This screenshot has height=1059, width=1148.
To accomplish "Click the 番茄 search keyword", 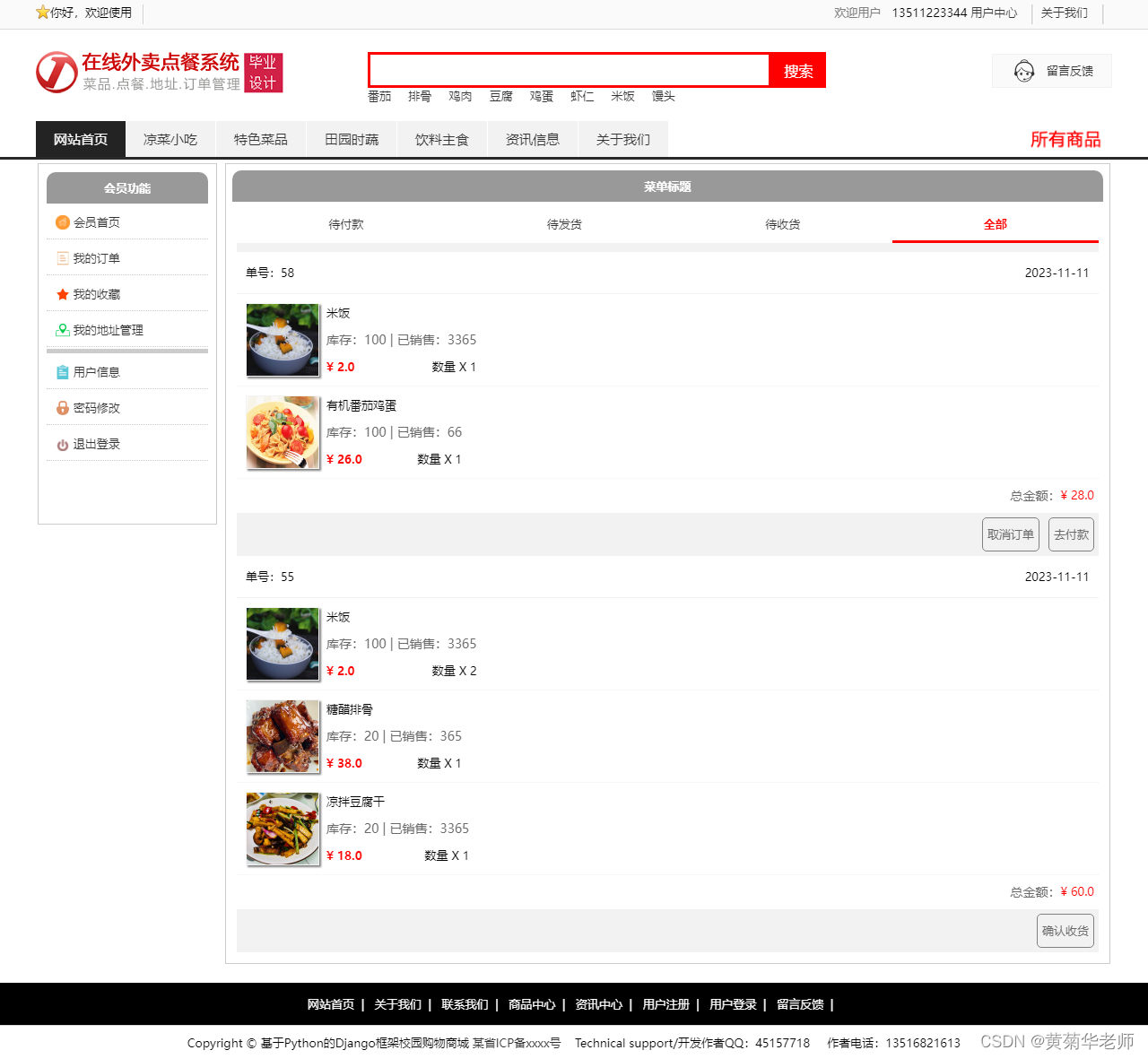I will (x=379, y=96).
